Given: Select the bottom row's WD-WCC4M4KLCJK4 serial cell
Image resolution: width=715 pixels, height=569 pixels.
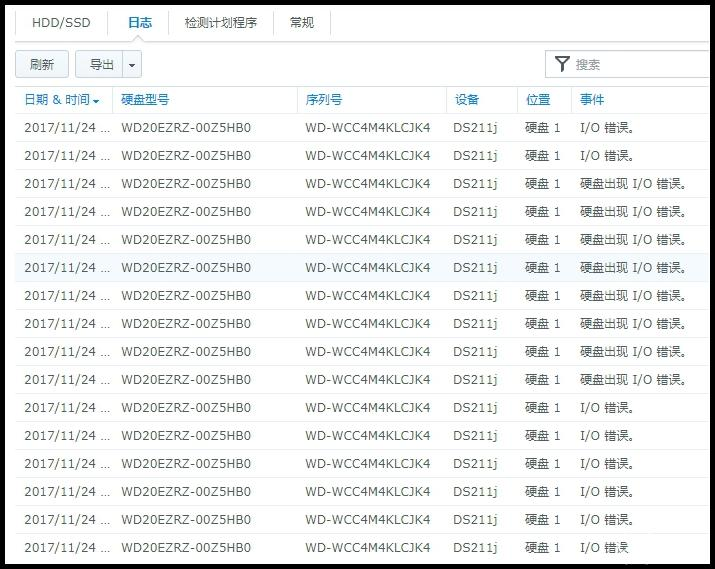Looking at the screenshot, I should pos(368,548).
